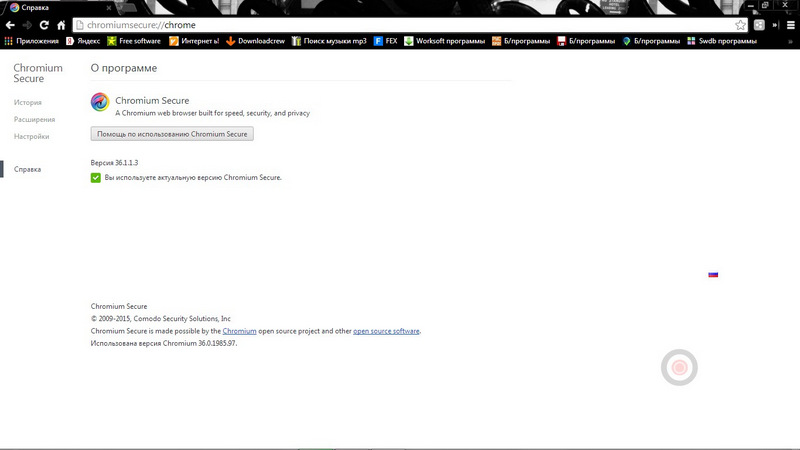
Task: Go to Расширения in the sidebar
Action: [34, 119]
